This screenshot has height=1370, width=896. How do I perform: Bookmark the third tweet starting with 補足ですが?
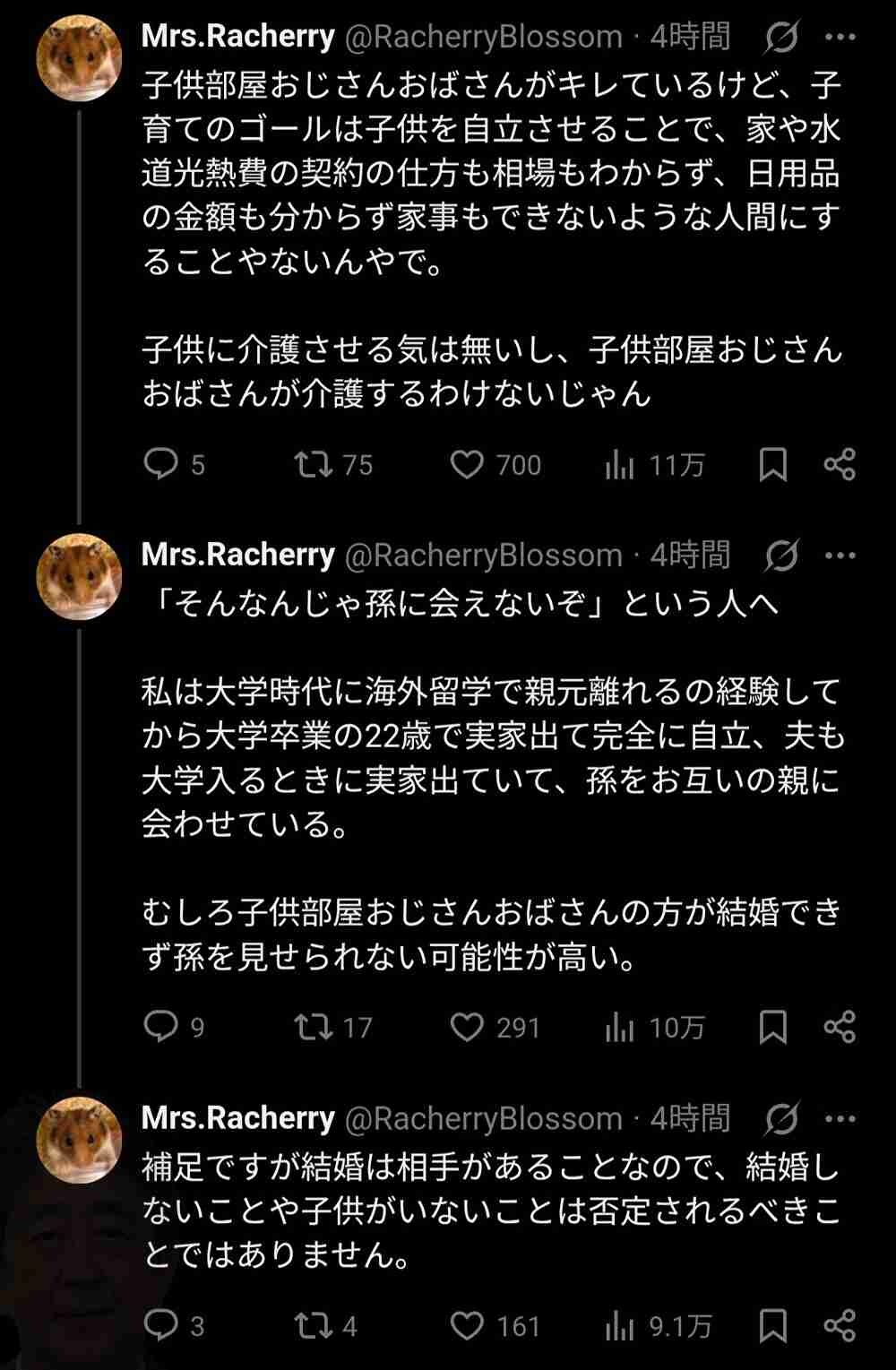pyautogui.click(x=773, y=1326)
